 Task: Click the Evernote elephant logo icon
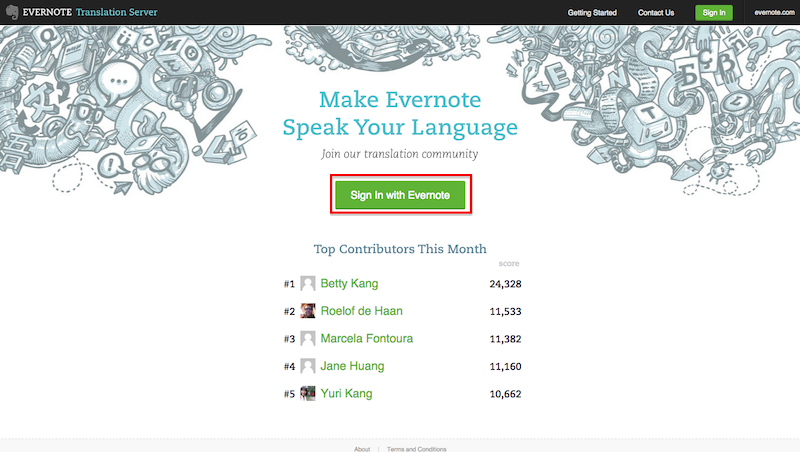11,13
